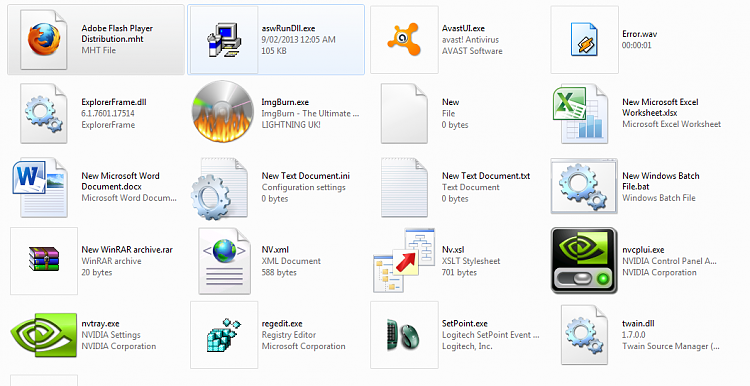Click the New Windows Batch File.bat name
750x386 pixels.
661,181
